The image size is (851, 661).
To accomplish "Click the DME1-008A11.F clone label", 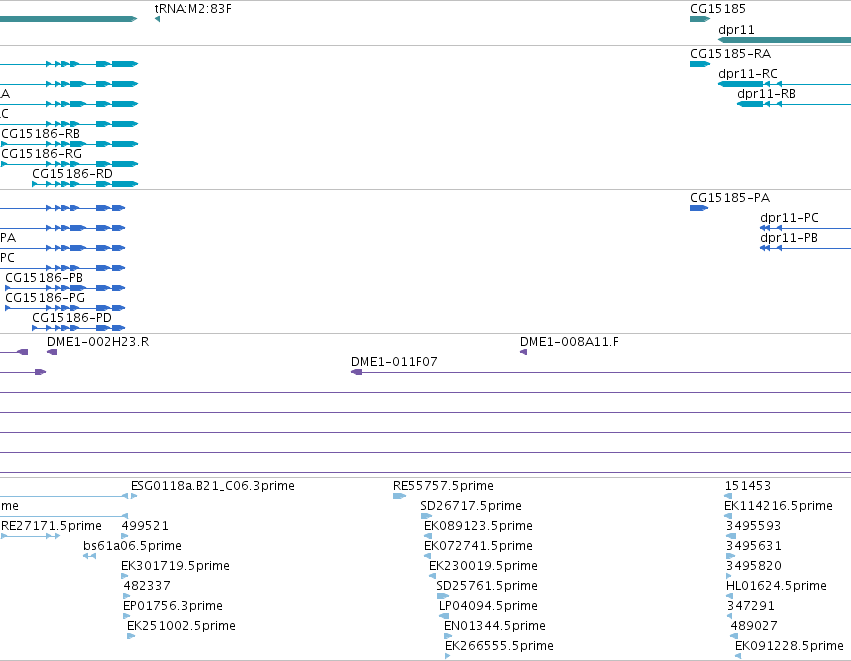I will 569,342.
